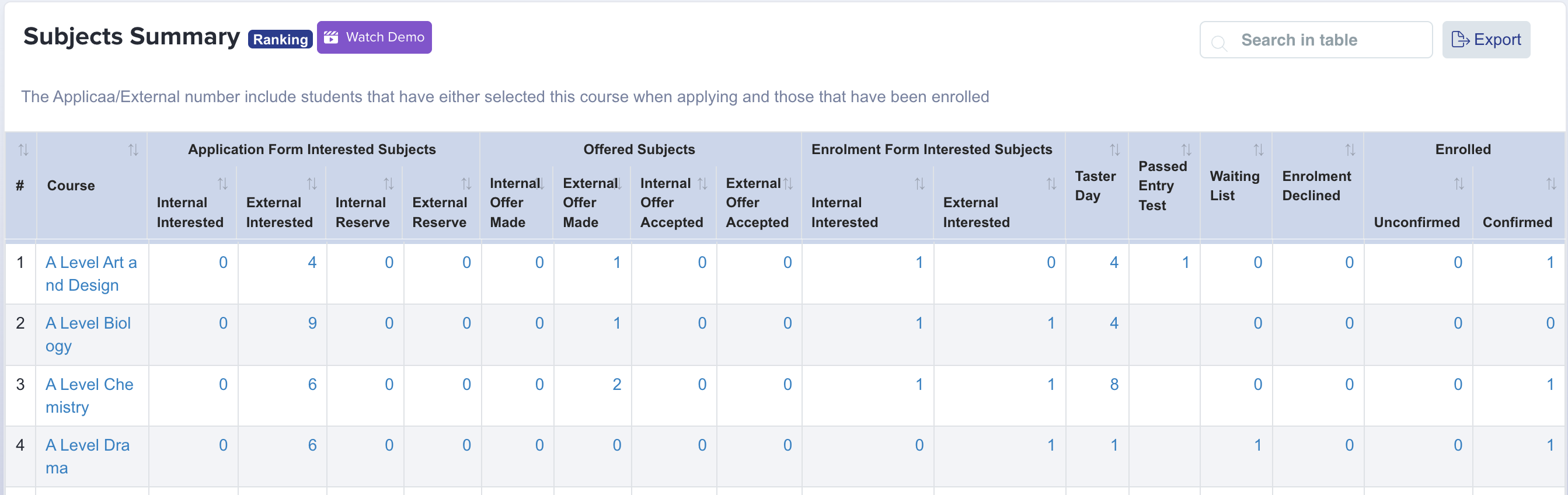Screen dimensions: 1568x495
Task: Sort by Taster Day column arrows
Action: pos(1114,150)
